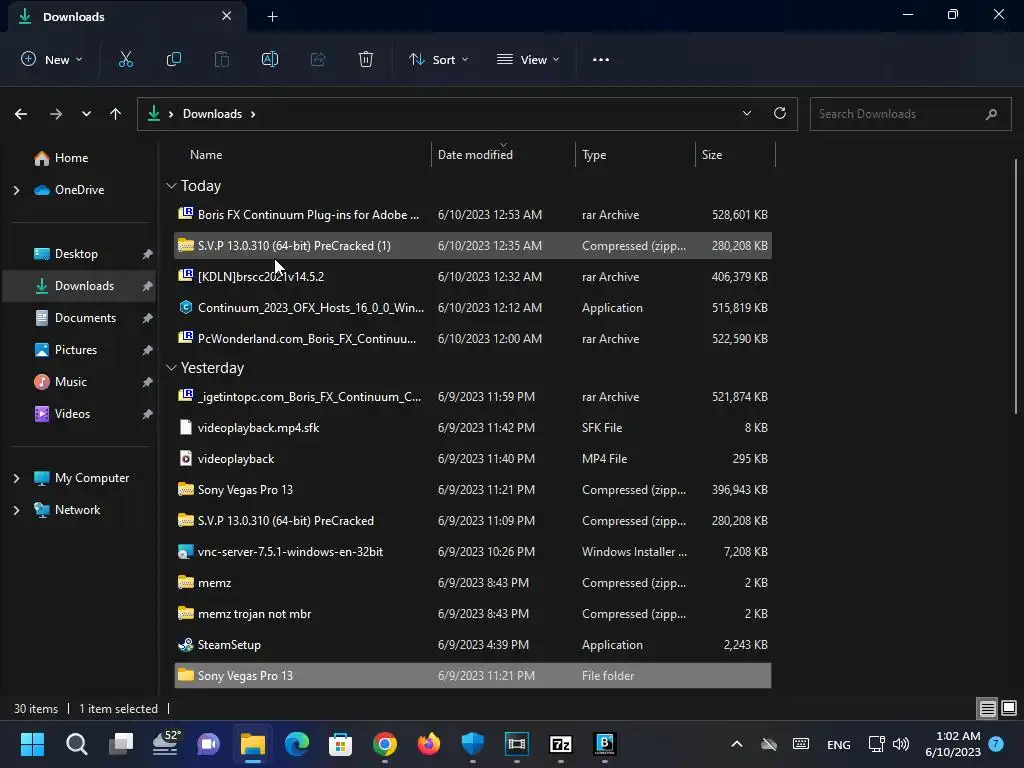Image resolution: width=1024 pixels, height=768 pixels.
Task: Select Sony Vegas Pro 13 file folder
Action: pyautogui.click(x=473, y=676)
